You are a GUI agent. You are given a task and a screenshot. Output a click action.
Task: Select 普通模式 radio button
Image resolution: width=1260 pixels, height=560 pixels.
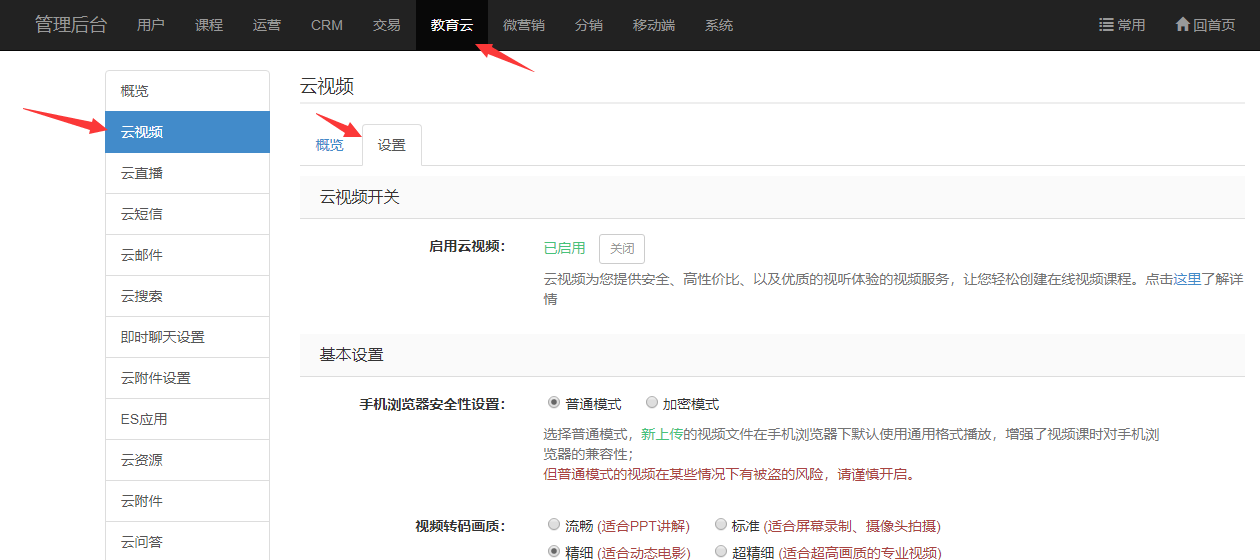[554, 403]
